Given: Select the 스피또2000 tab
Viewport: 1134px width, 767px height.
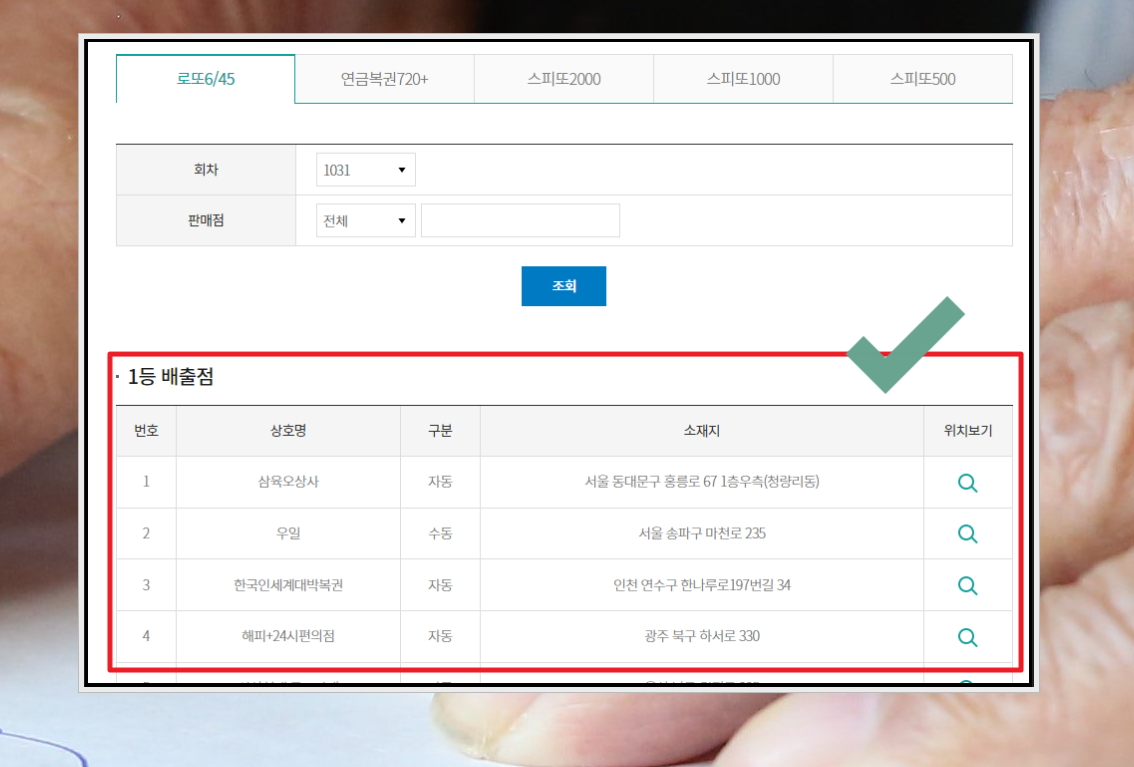Looking at the screenshot, I should tap(564, 79).
